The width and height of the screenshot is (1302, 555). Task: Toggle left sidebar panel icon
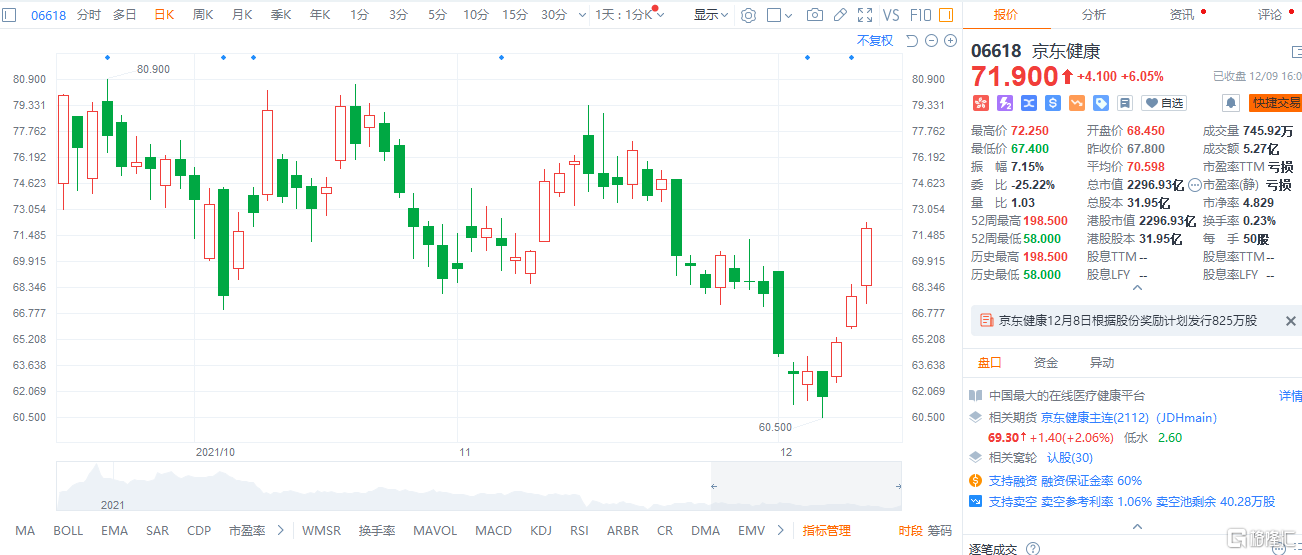[x=10, y=15]
